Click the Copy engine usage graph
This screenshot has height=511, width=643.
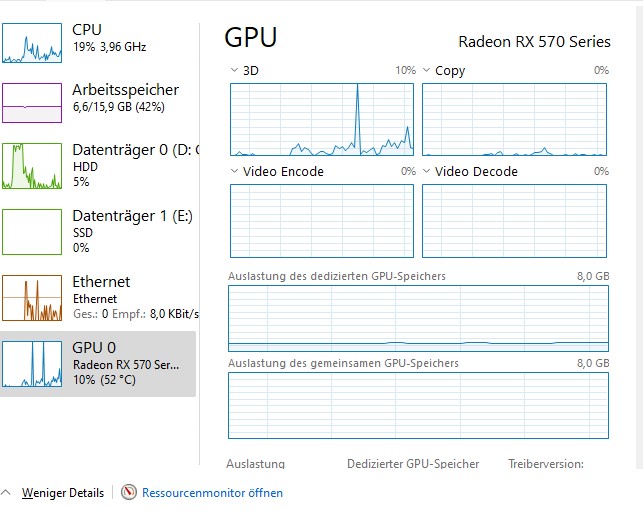point(514,119)
